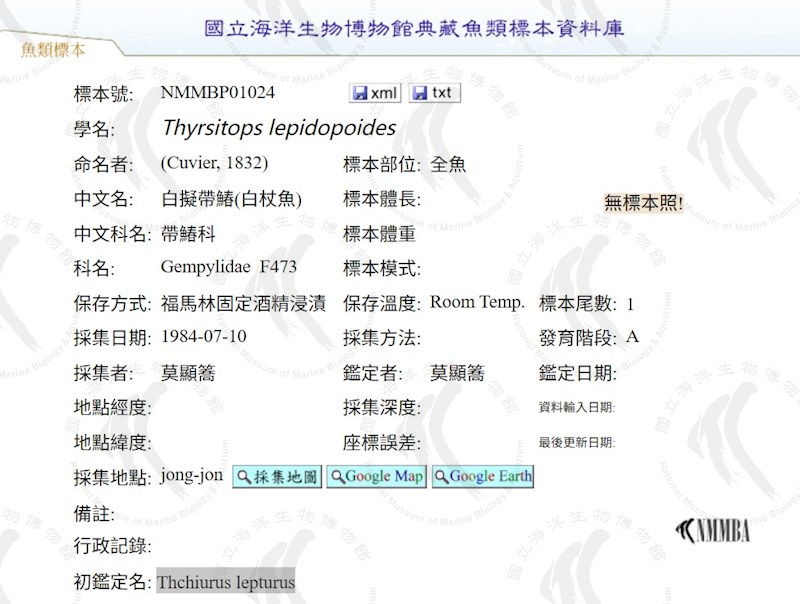This screenshot has height=604, width=800.
Task: Click the magnifier icon on 採集地圖 button
Action: click(x=244, y=477)
